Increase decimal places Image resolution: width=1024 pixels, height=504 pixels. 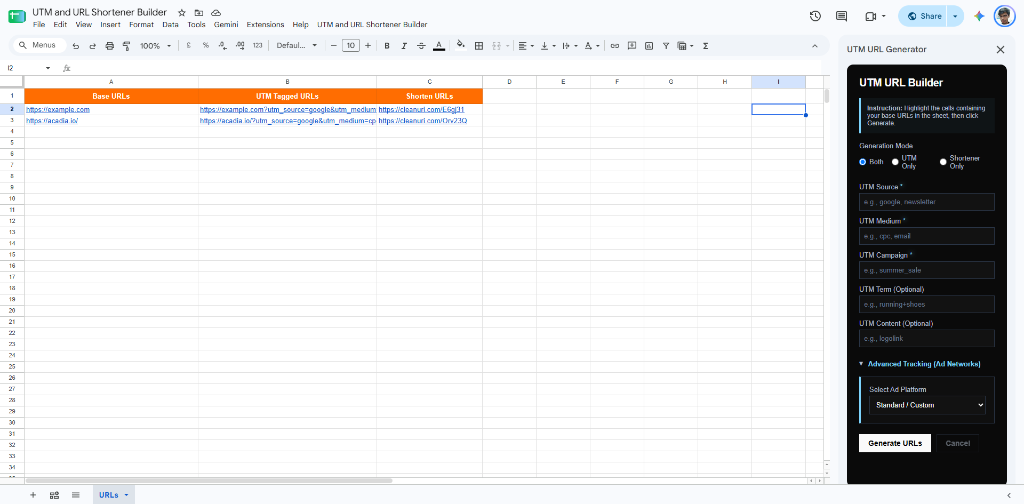[x=240, y=46]
